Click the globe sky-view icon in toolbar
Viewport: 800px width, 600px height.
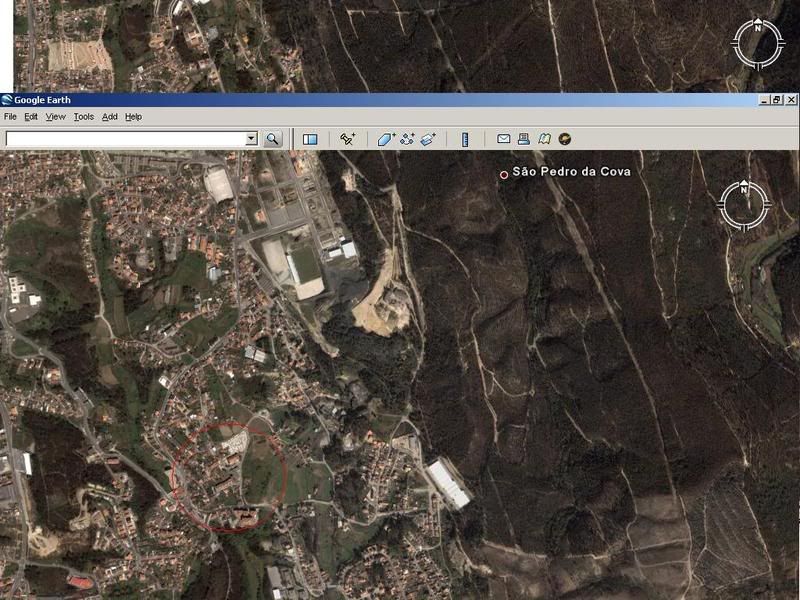tap(564, 139)
